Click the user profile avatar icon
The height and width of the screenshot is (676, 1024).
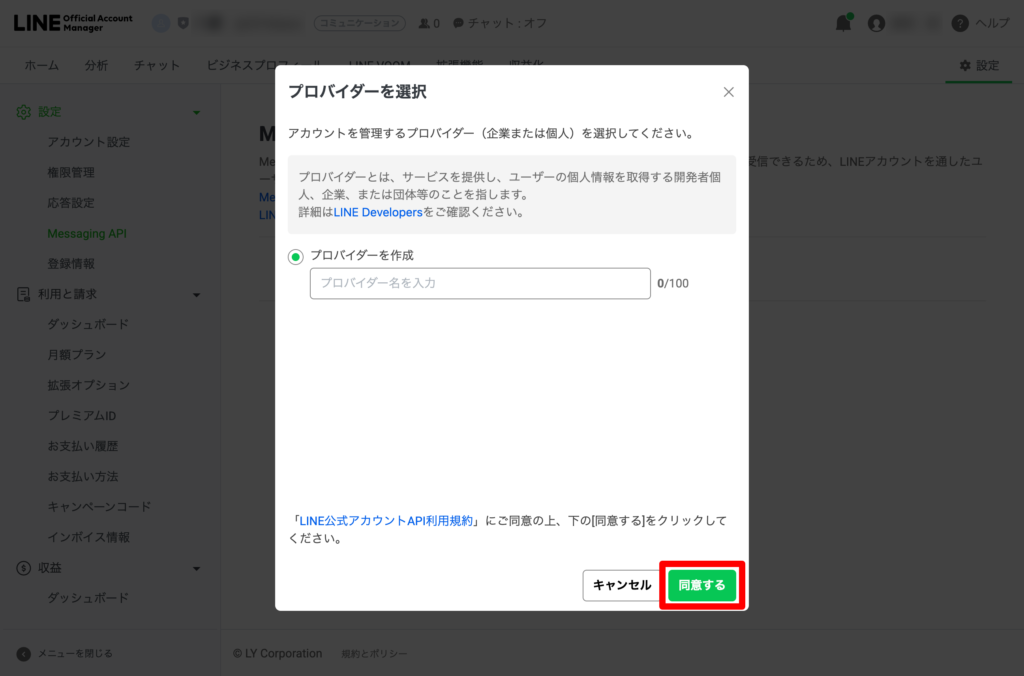(x=877, y=23)
